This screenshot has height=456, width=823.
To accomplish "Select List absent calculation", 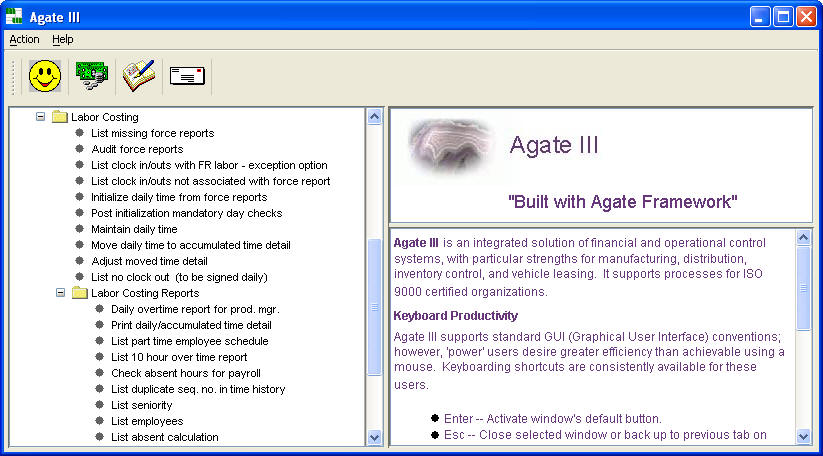I will point(164,437).
